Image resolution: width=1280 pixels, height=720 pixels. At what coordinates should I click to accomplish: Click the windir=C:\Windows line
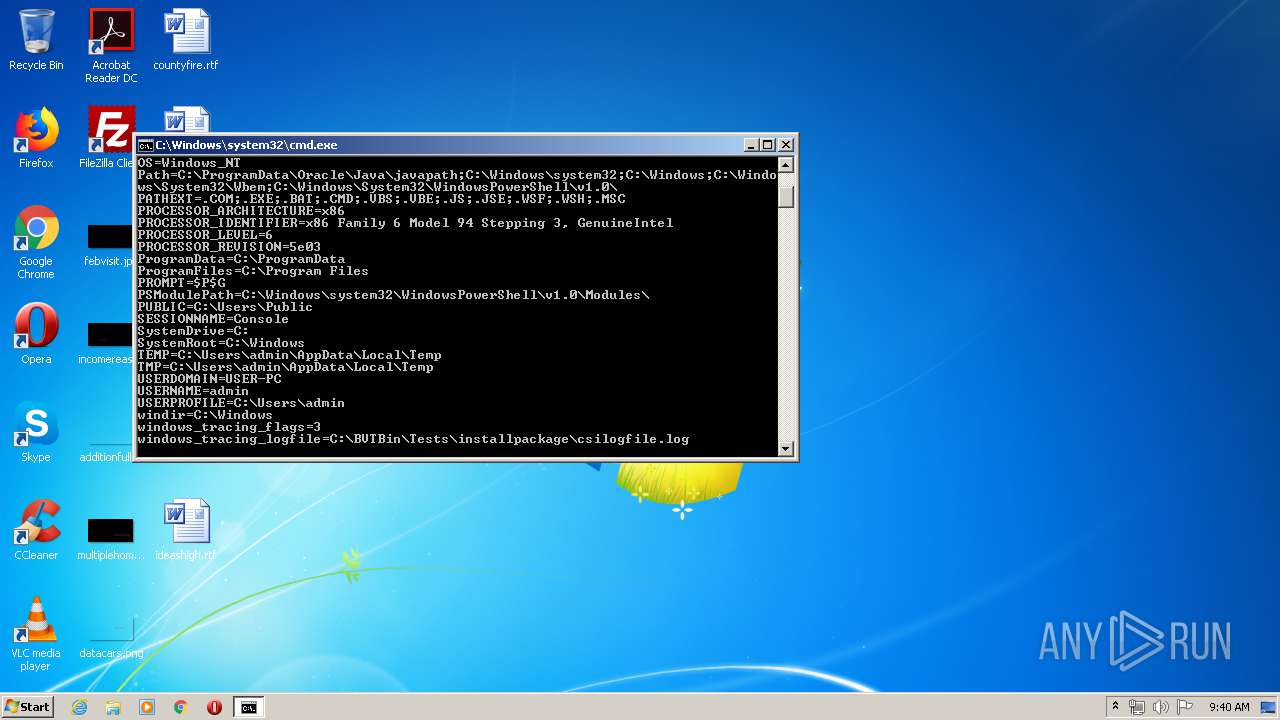point(205,415)
